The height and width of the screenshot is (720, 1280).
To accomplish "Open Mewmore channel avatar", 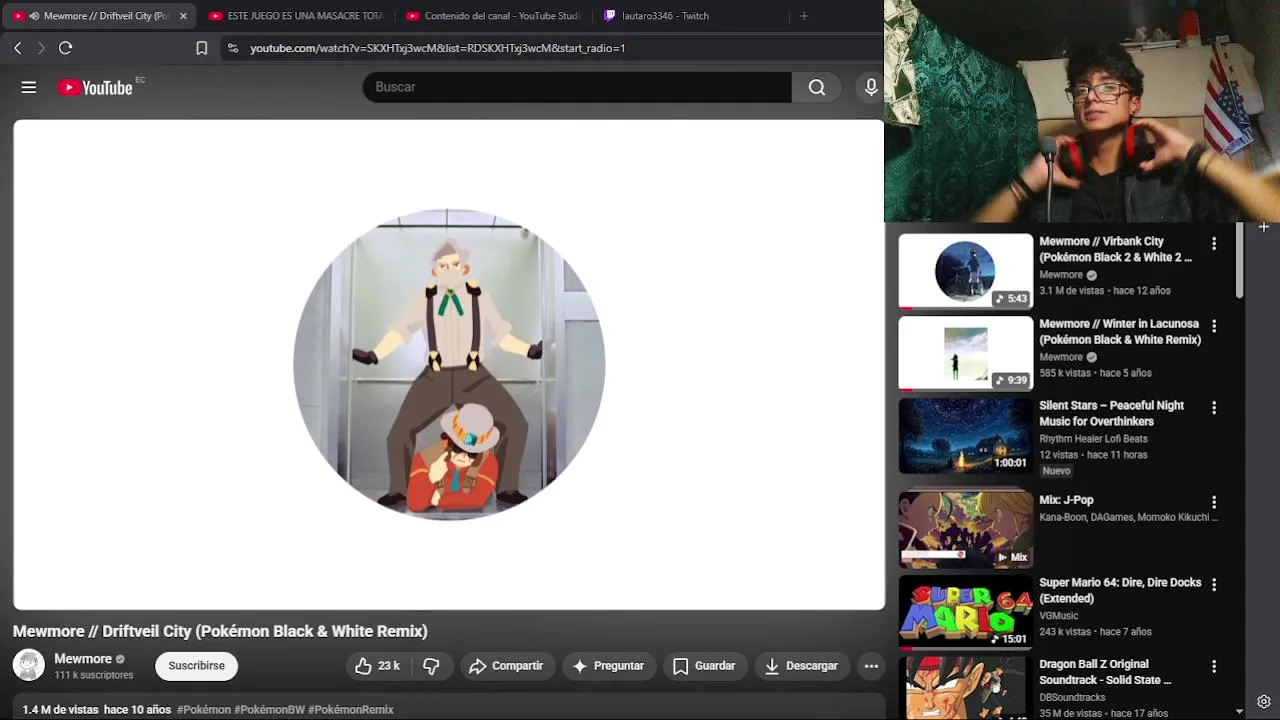I will [x=28, y=666].
